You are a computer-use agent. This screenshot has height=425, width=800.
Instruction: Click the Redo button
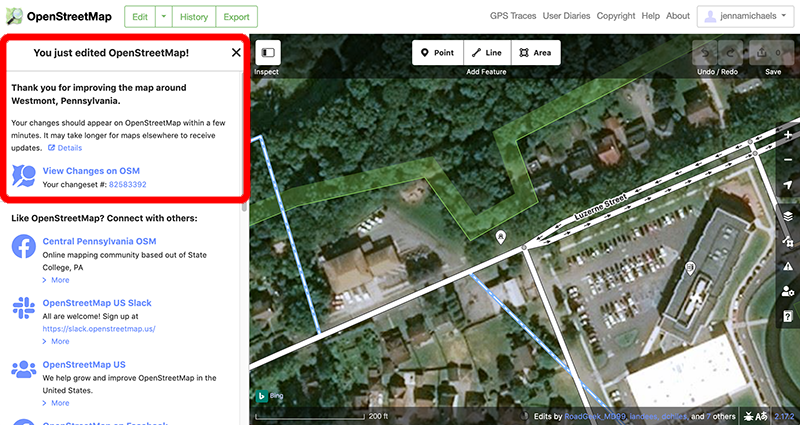pos(730,53)
